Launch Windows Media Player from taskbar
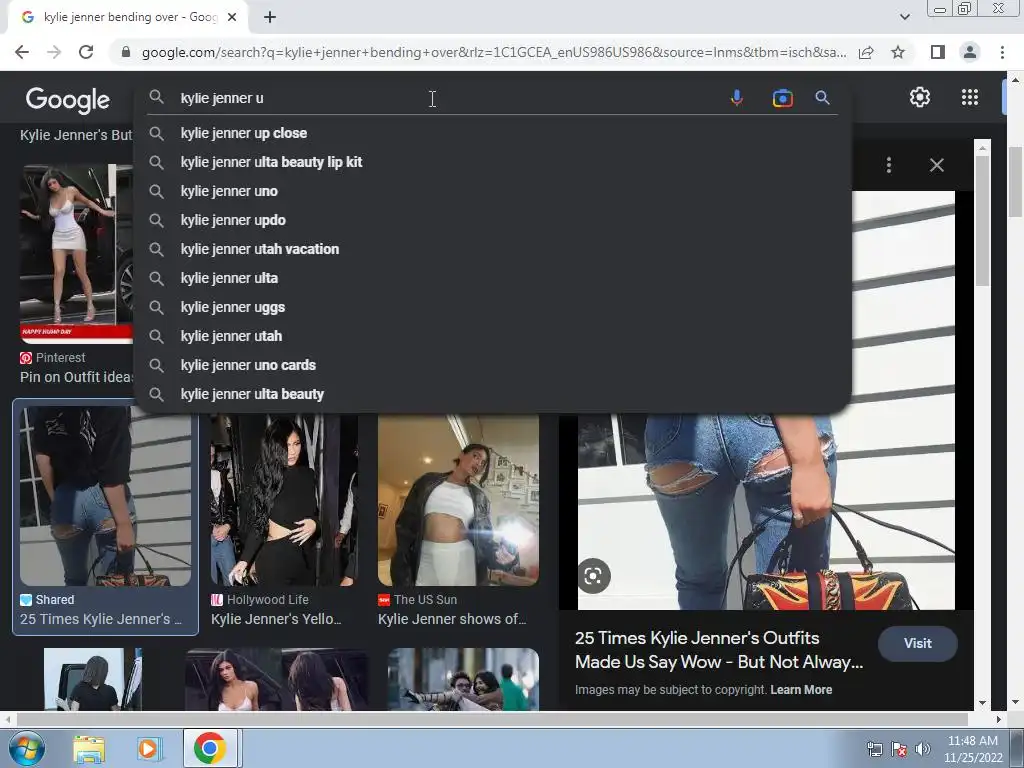 pos(149,748)
